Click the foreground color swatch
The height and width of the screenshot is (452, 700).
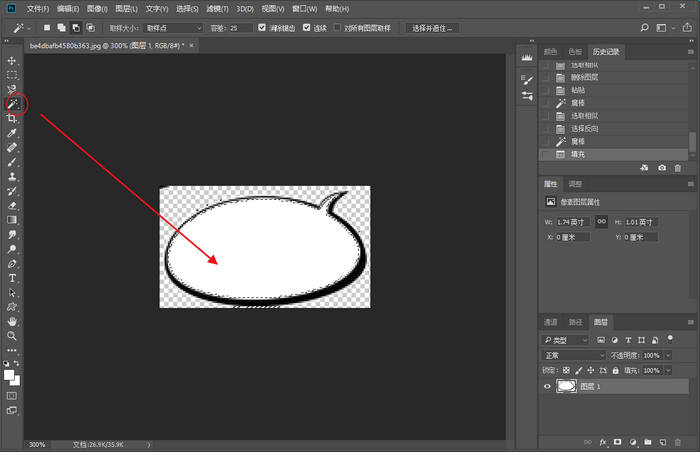point(10,375)
